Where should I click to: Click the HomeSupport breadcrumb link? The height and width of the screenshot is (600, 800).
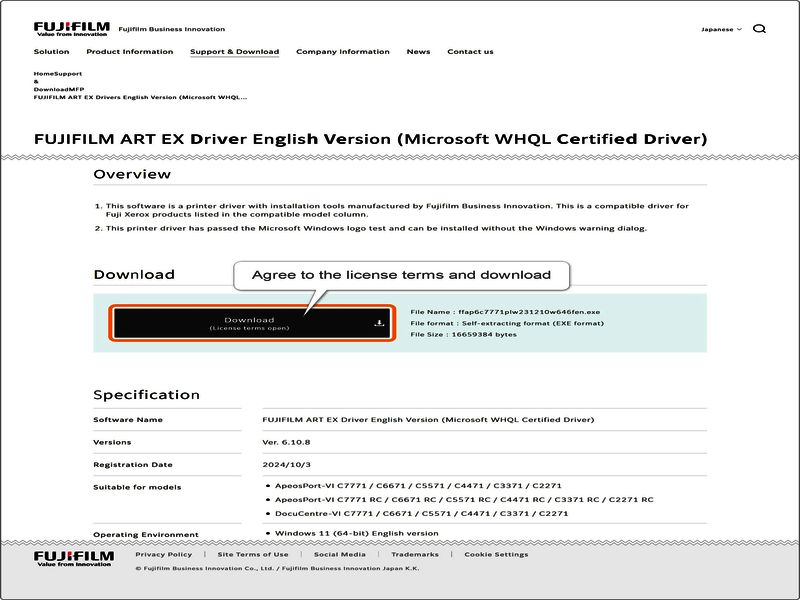pyautogui.click(x=58, y=73)
